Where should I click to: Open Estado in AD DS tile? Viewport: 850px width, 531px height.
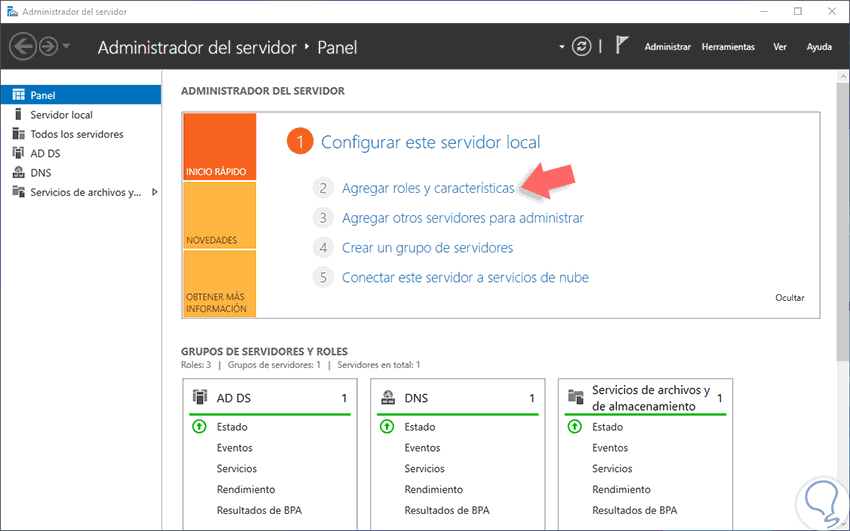[x=232, y=427]
